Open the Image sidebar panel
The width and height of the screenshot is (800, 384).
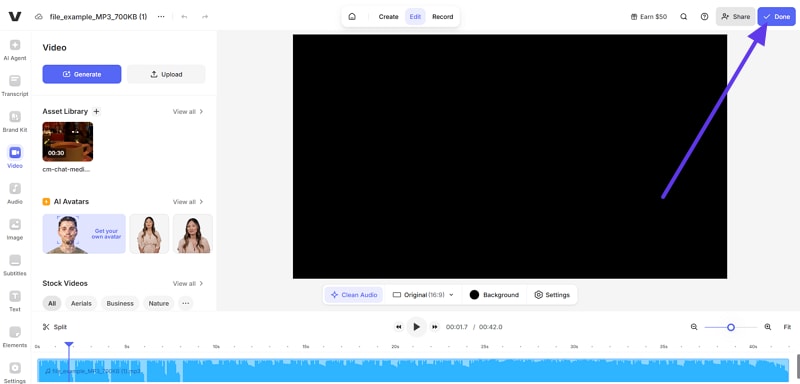(15, 229)
